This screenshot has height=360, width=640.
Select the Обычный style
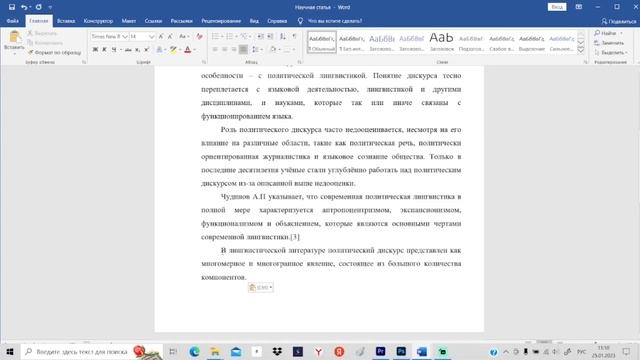coord(322,42)
